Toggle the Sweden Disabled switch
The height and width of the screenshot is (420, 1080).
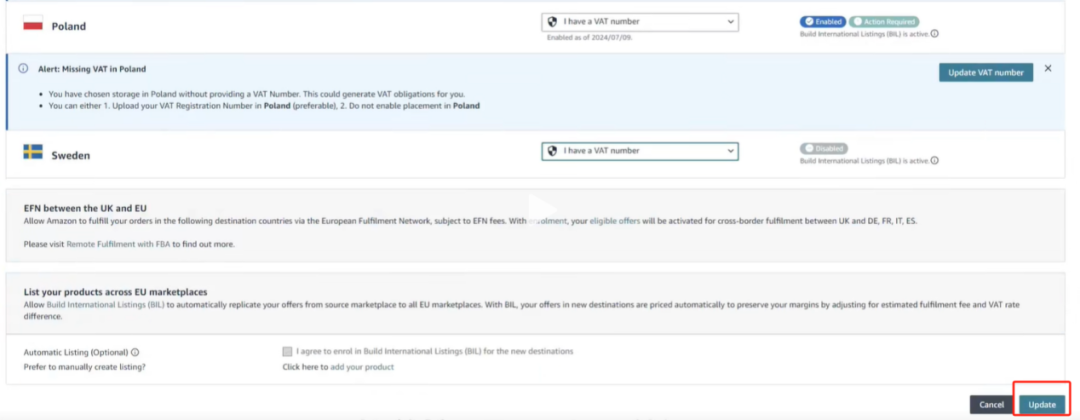pyautogui.click(x=824, y=149)
